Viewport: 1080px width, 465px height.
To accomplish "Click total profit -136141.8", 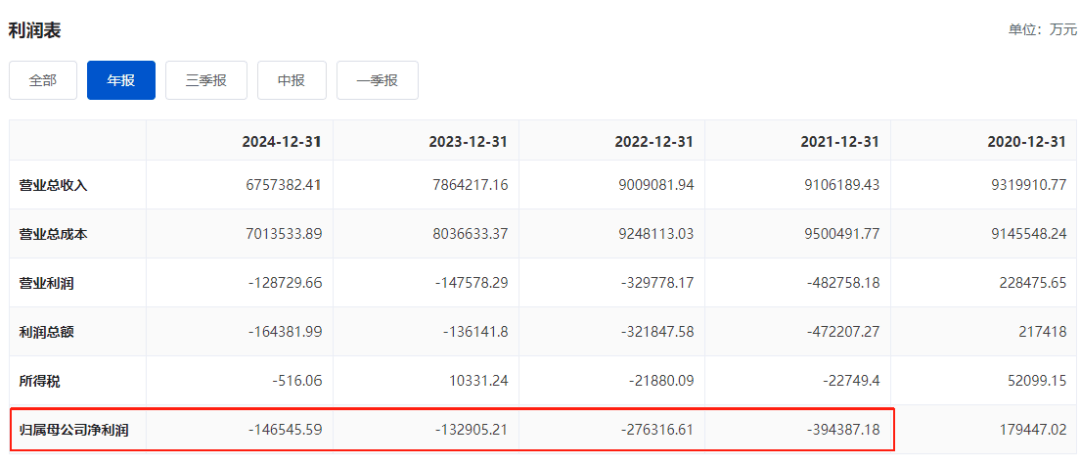I will [x=475, y=331].
